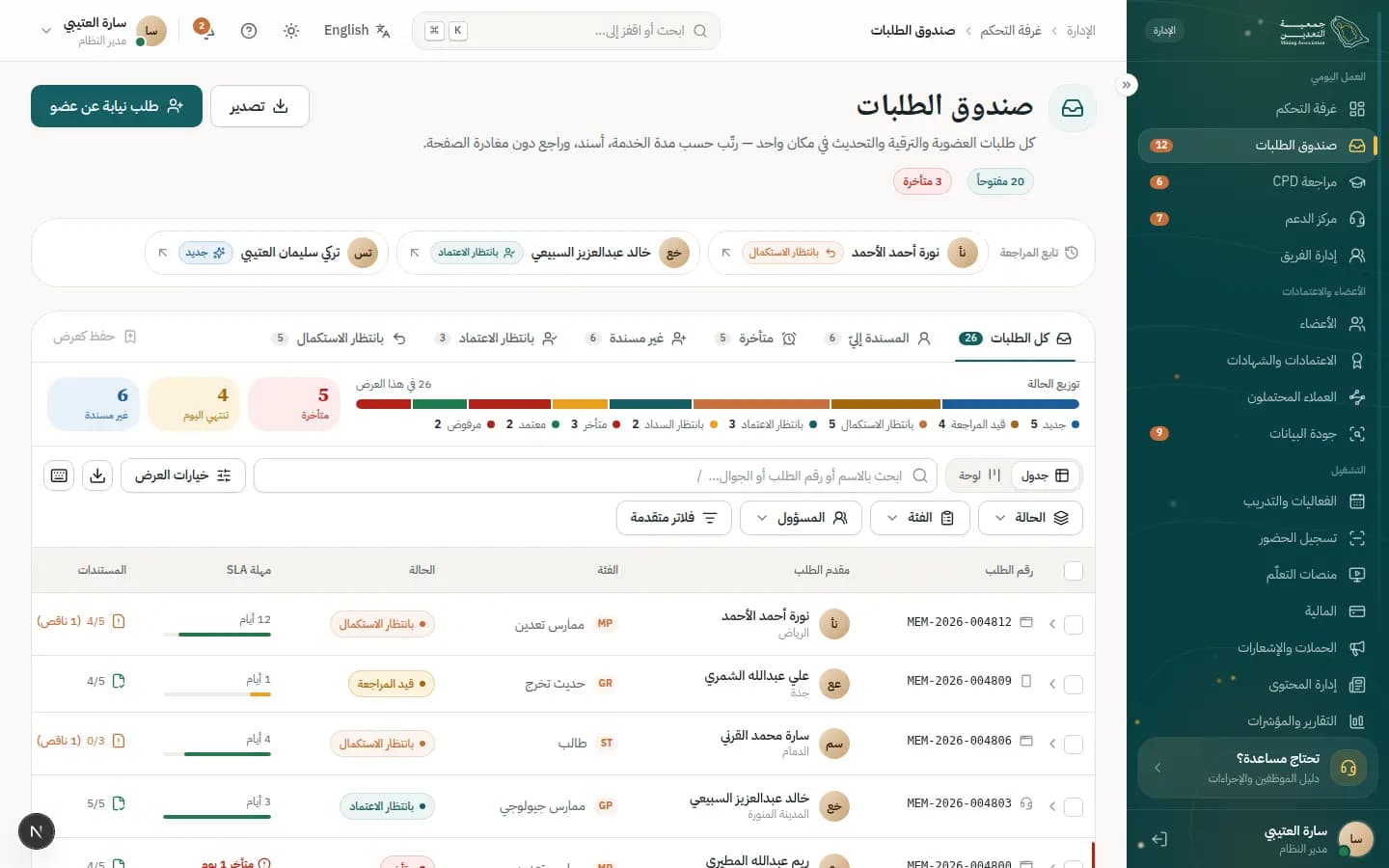
Task: Toggle the light/dark theme sun icon
Action: tap(291, 31)
